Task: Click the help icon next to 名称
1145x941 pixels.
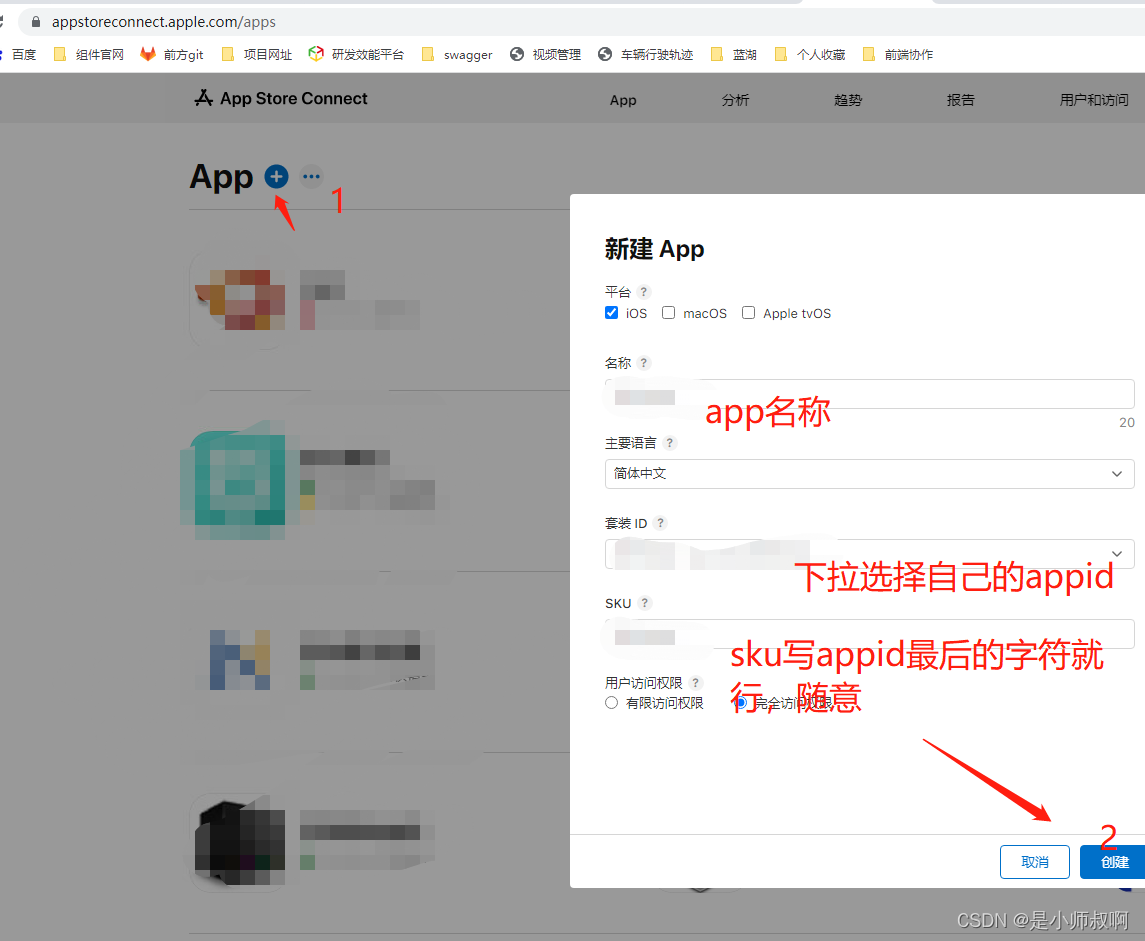Action: pyautogui.click(x=643, y=363)
